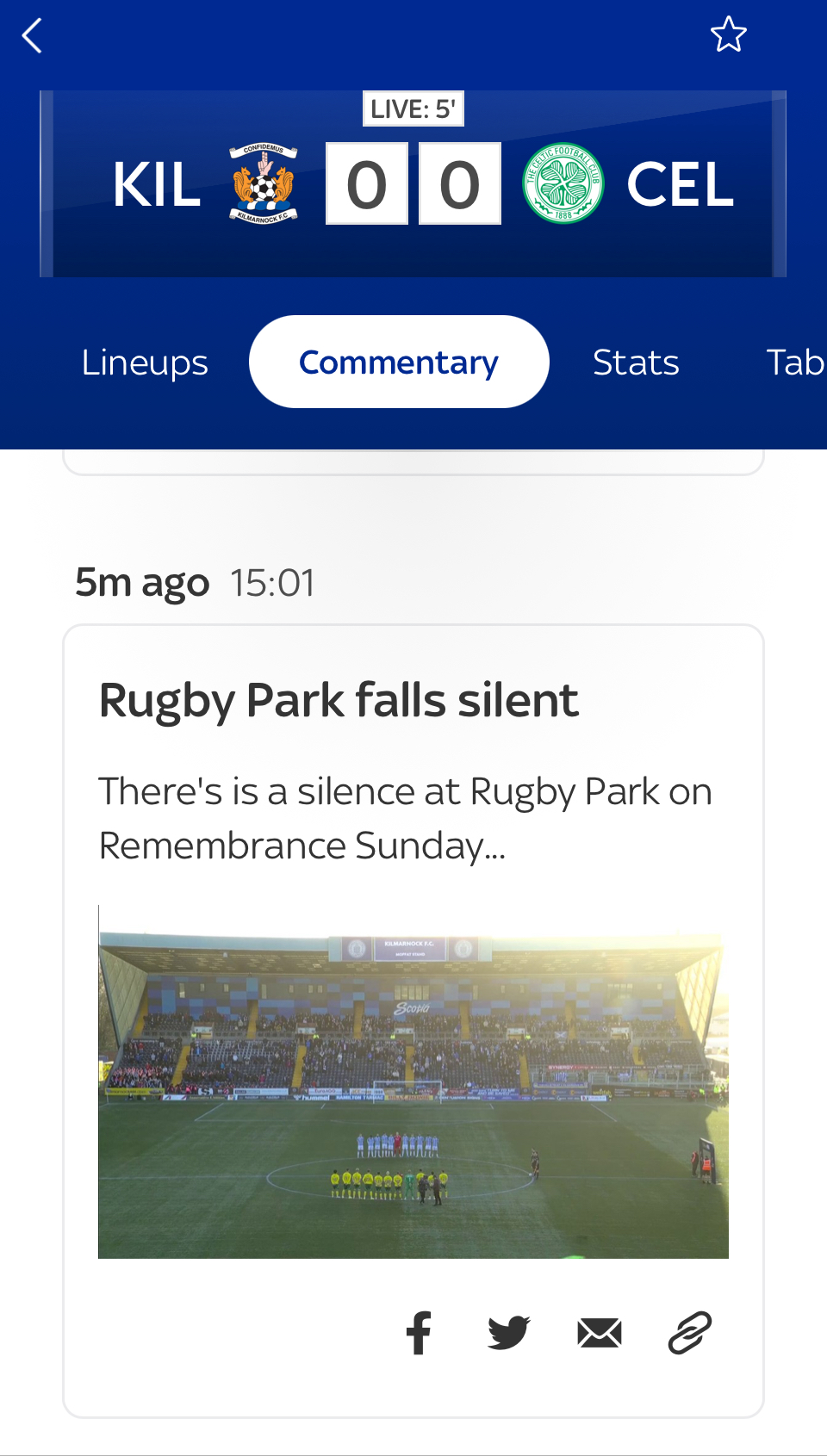
Task: Share the post by email icon
Action: [600, 1333]
